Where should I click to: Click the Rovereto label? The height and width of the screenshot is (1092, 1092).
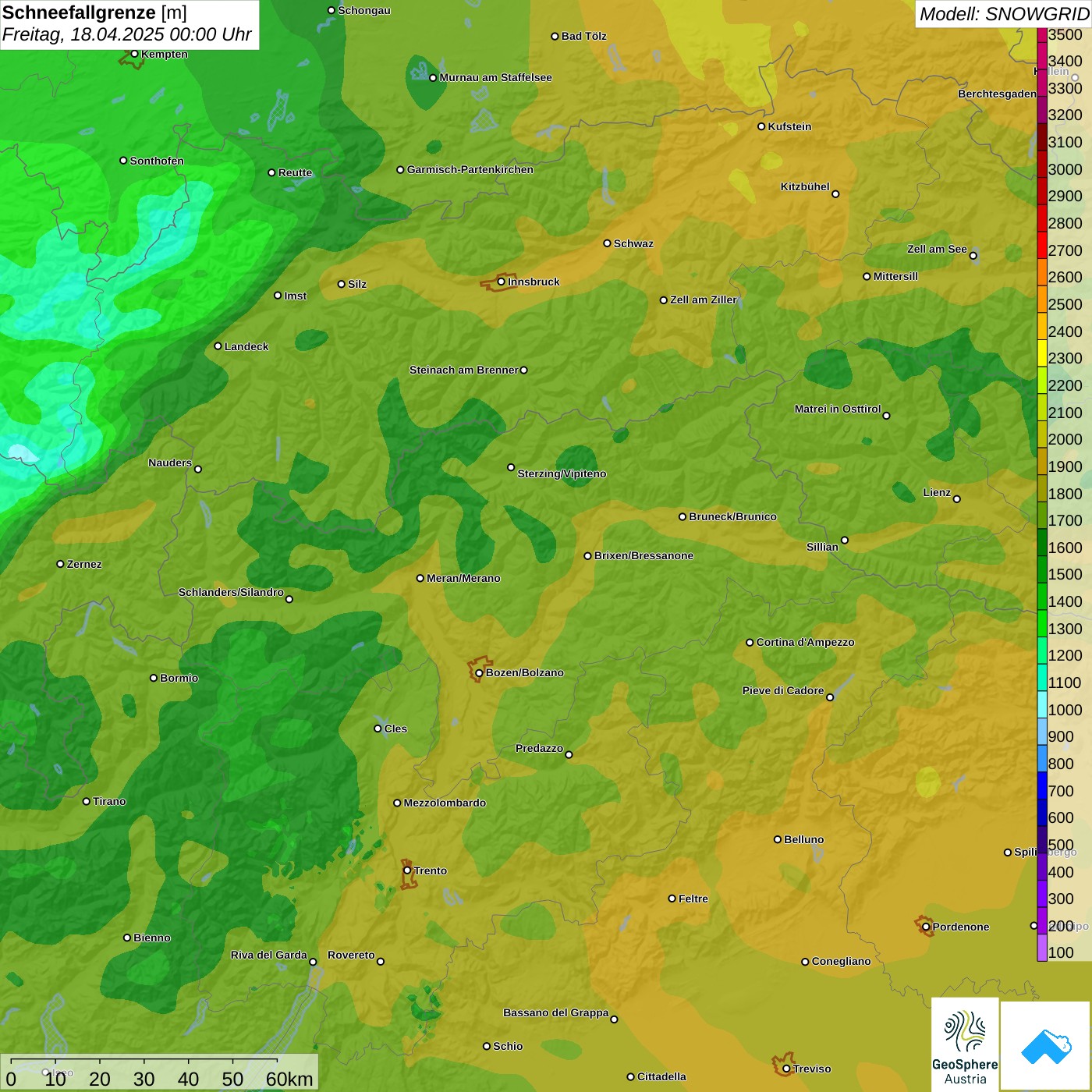tap(351, 955)
